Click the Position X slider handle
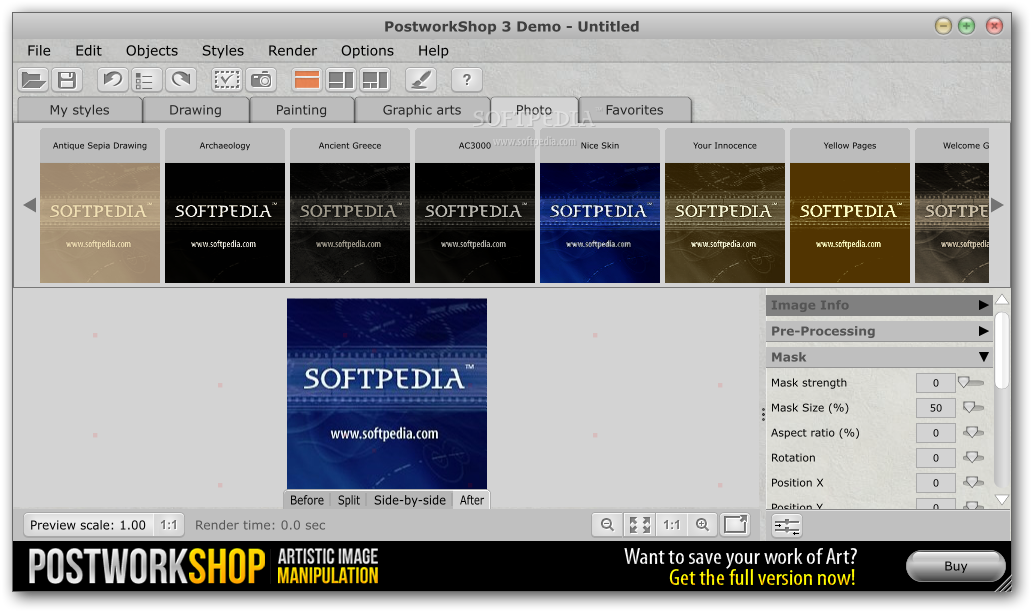Image resolution: width=1032 pixels, height=612 pixels. pos(972,482)
